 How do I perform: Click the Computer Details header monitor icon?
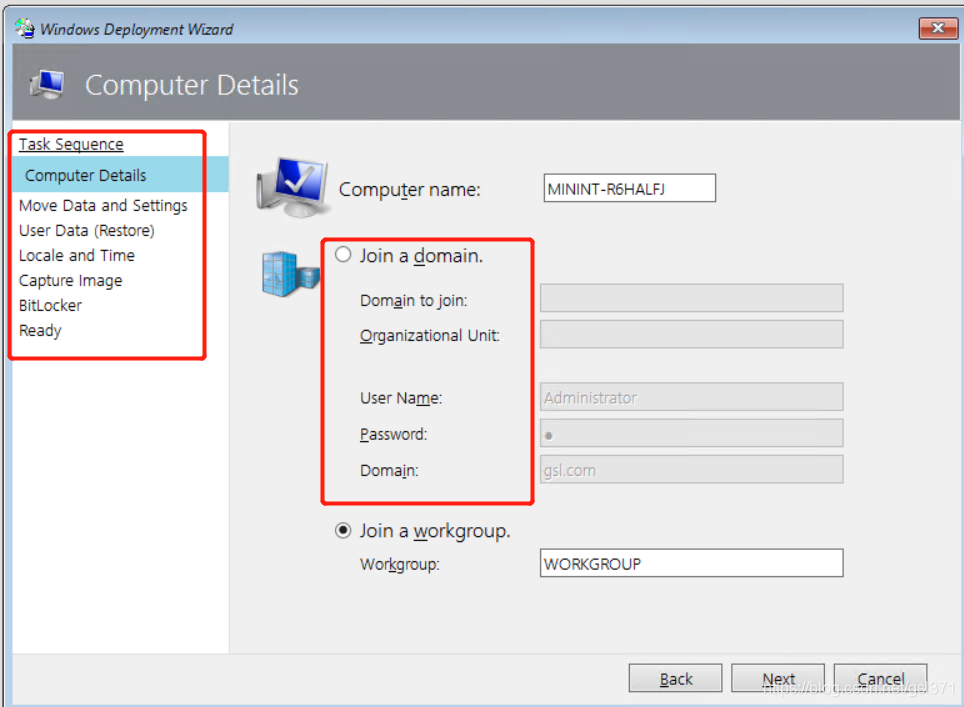[47, 84]
